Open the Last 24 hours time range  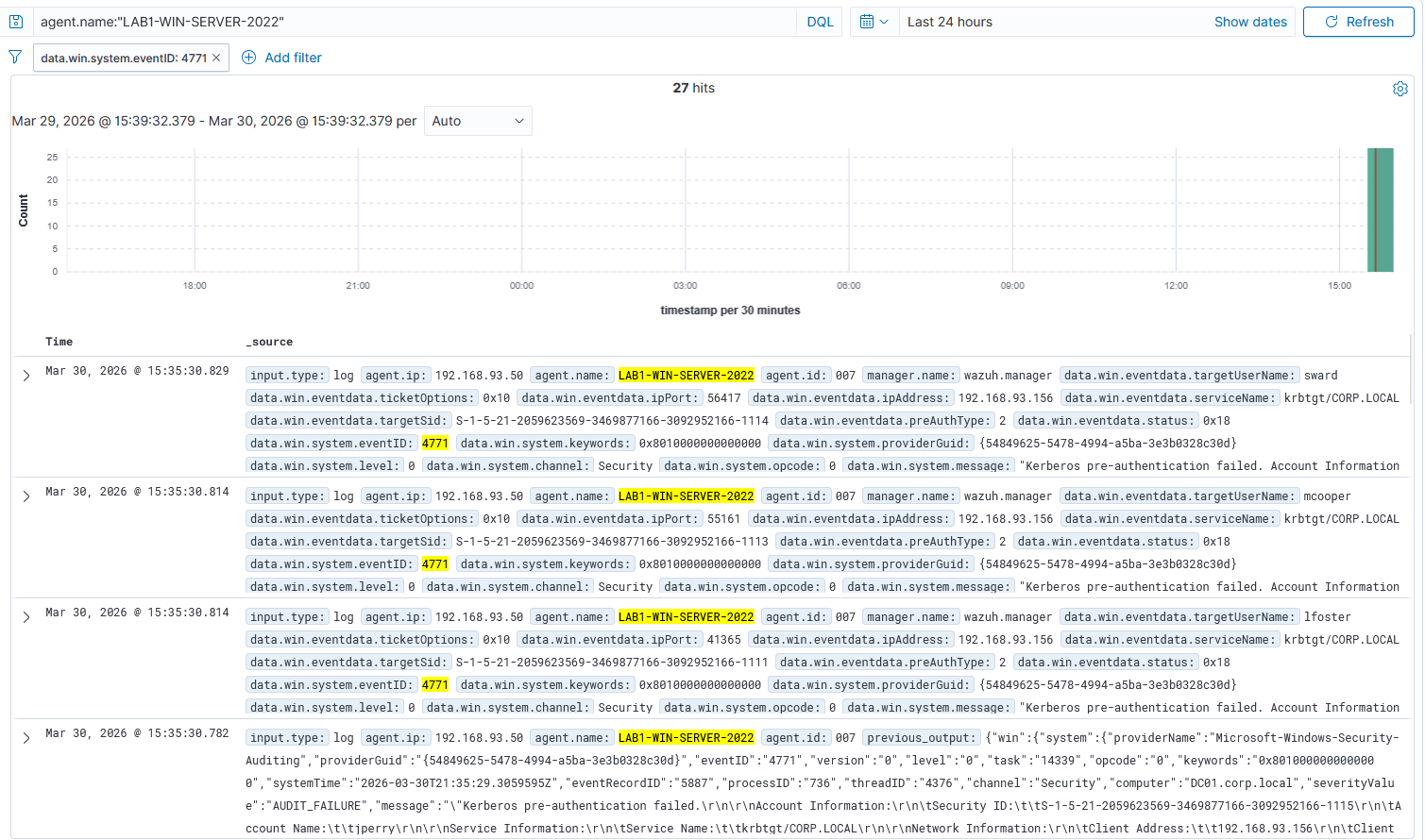click(950, 22)
